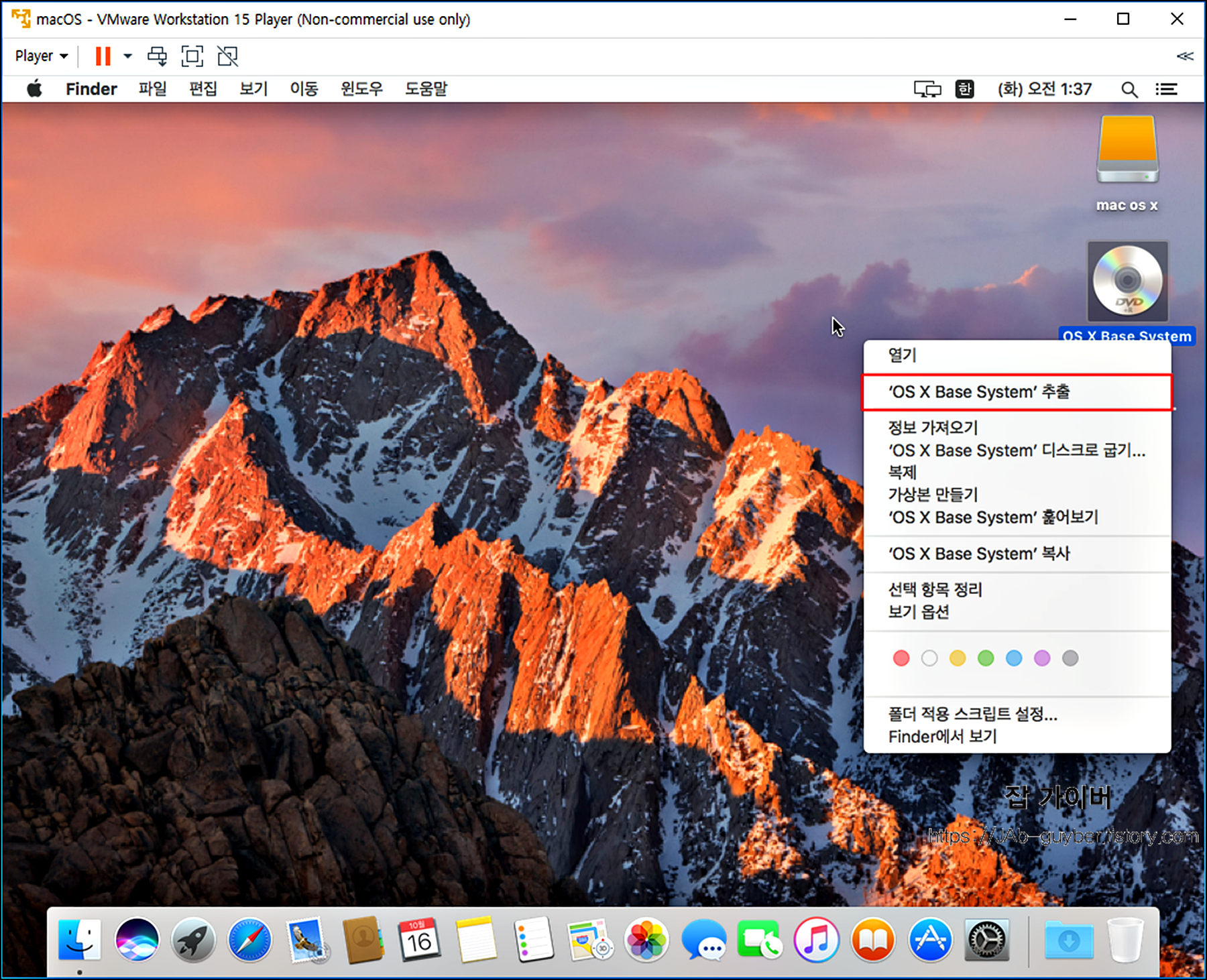Open Launchpad rocket icon
The height and width of the screenshot is (980, 1207).
point(193,940)
